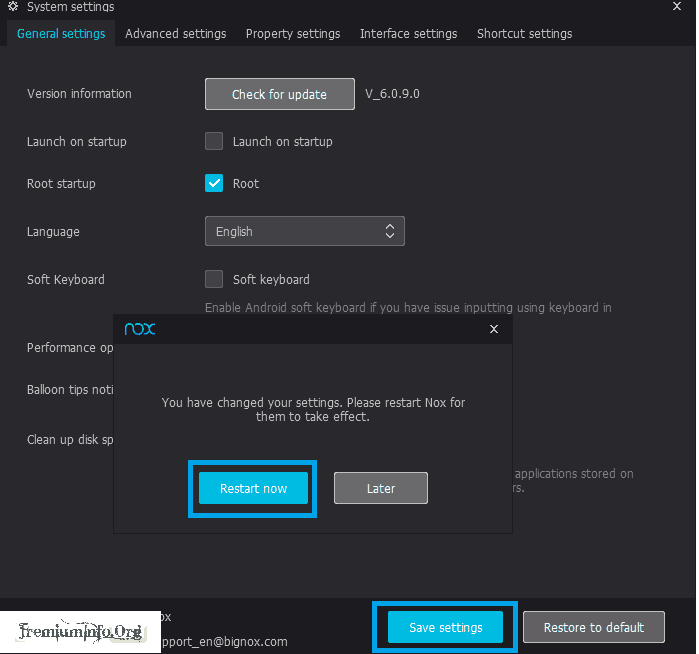Click version number V_6.0.9.0 text
Image resolution: width=699 pixels, height=654 pixels.
point(392,94)
